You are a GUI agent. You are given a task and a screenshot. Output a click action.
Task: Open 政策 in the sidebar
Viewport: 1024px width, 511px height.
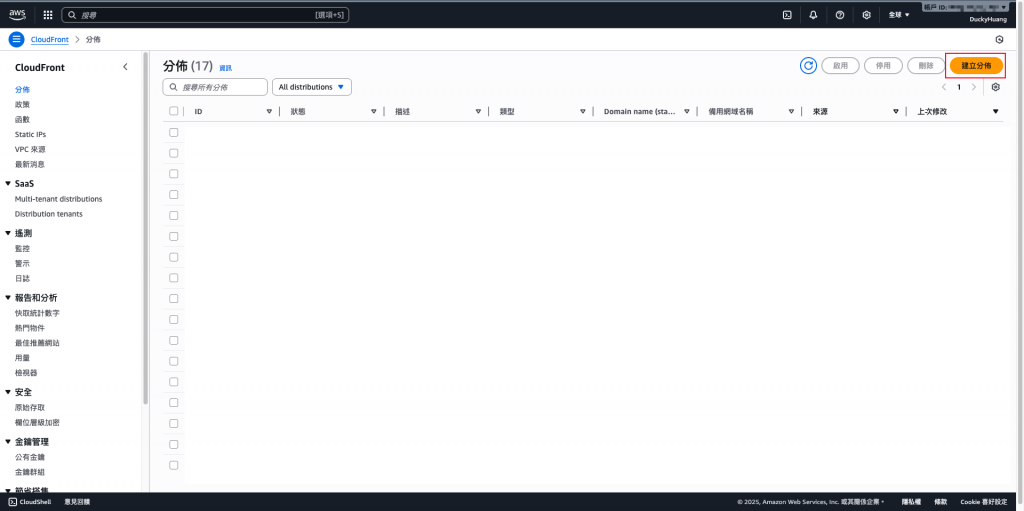pyautogui.click(x=22, y=105)
